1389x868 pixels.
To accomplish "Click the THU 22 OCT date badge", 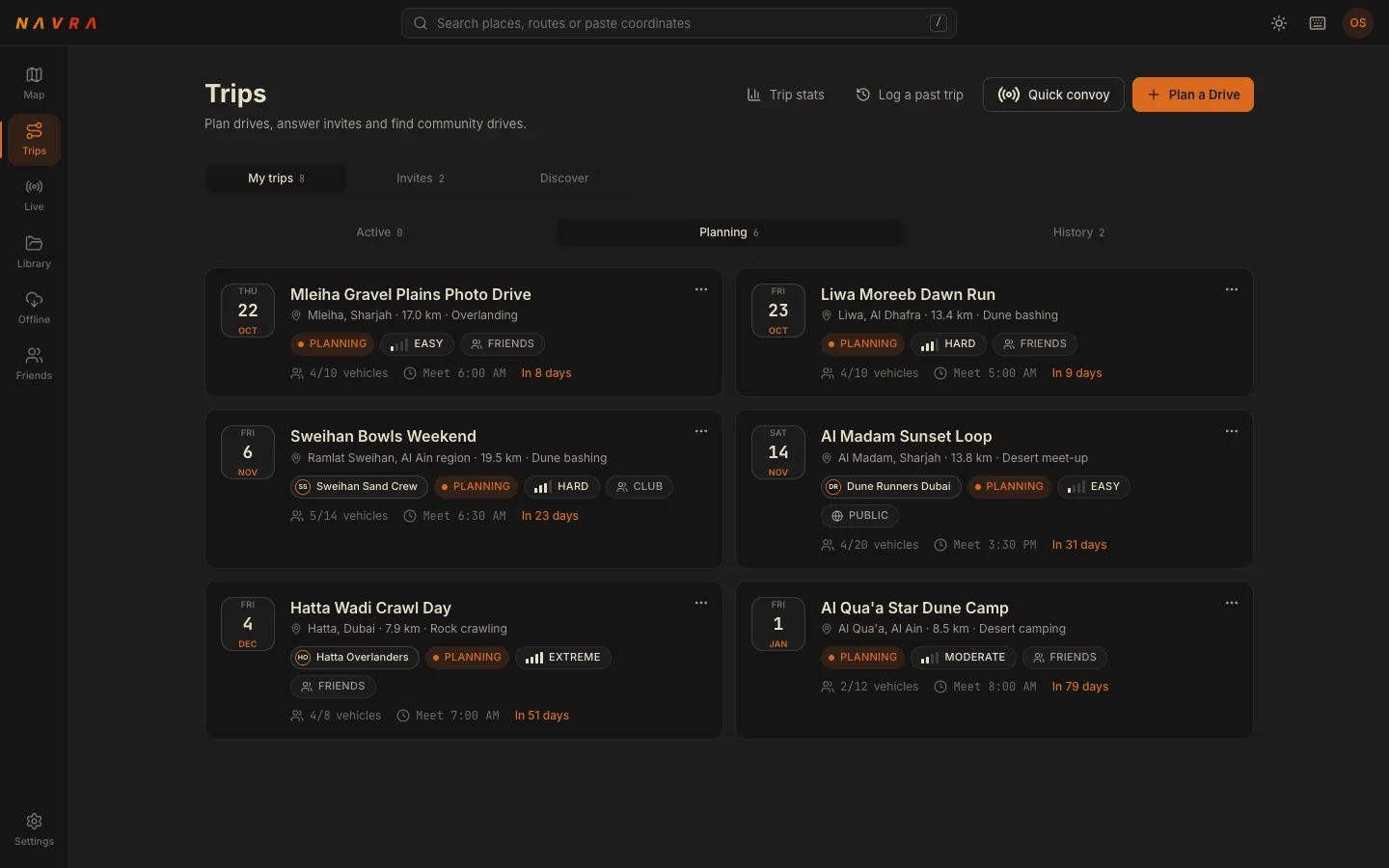I will [248, 311].
